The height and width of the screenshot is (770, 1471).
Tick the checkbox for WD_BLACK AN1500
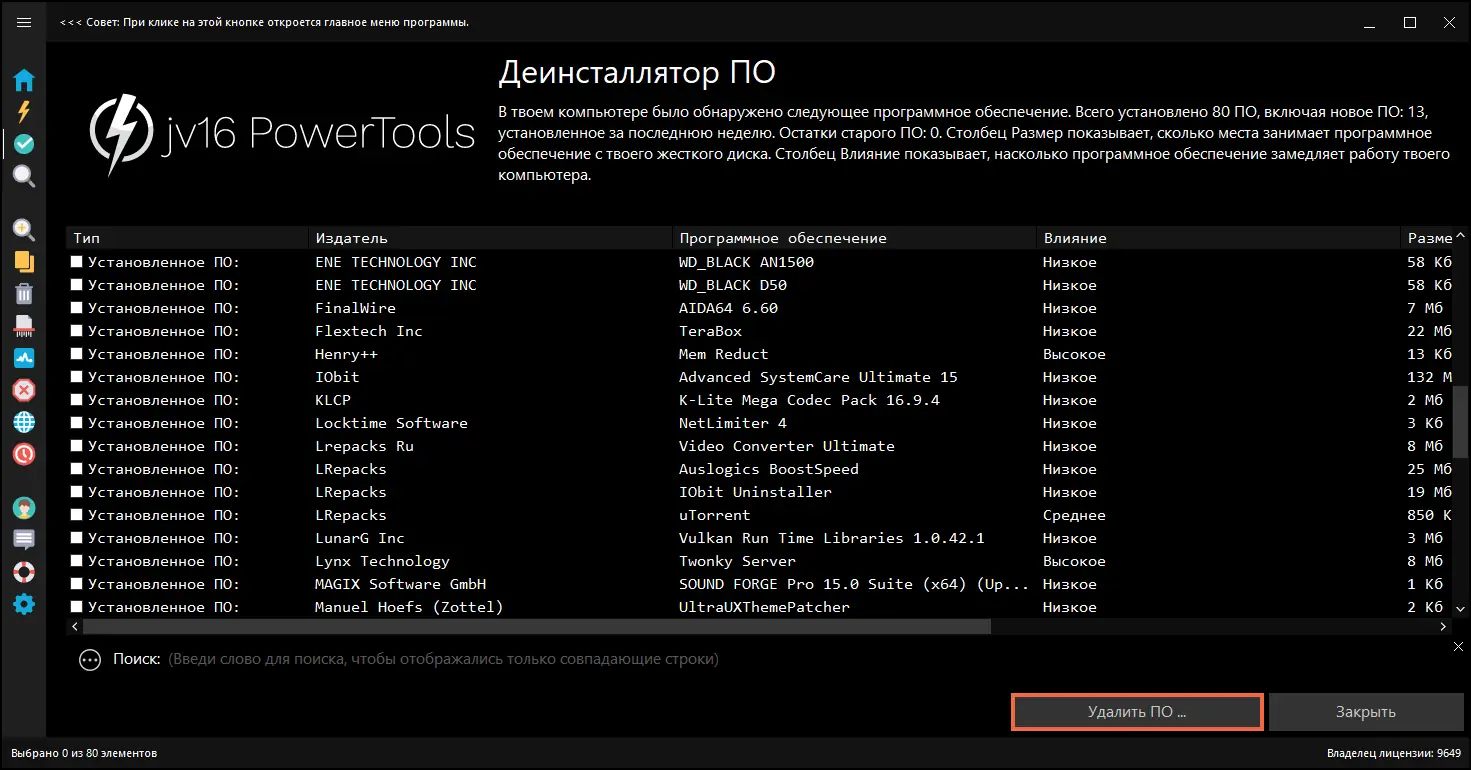pyautogui.click(x=76, y=262)
